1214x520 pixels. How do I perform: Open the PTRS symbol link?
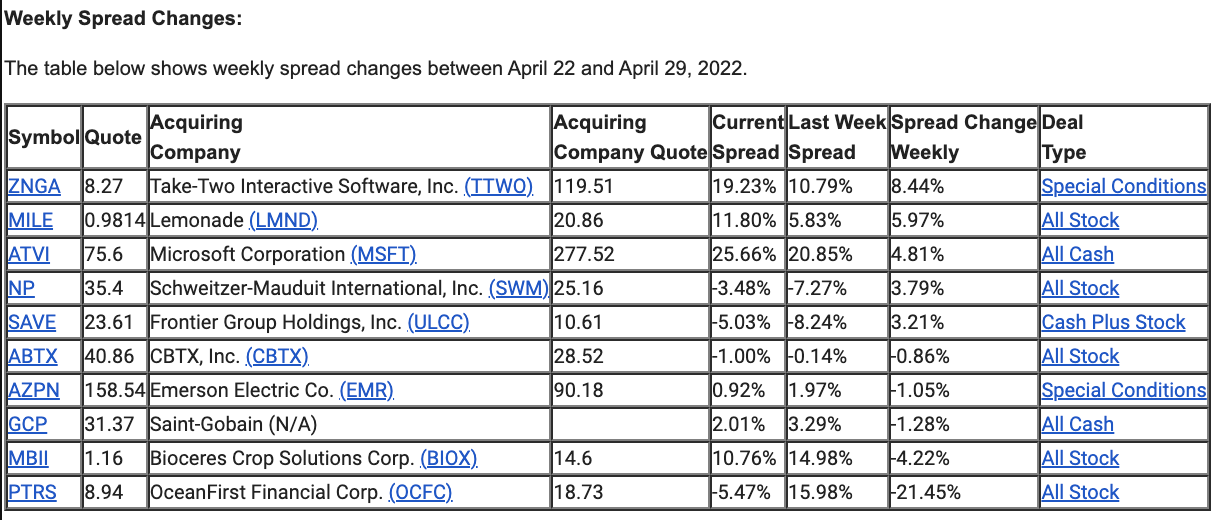point(33,493)
